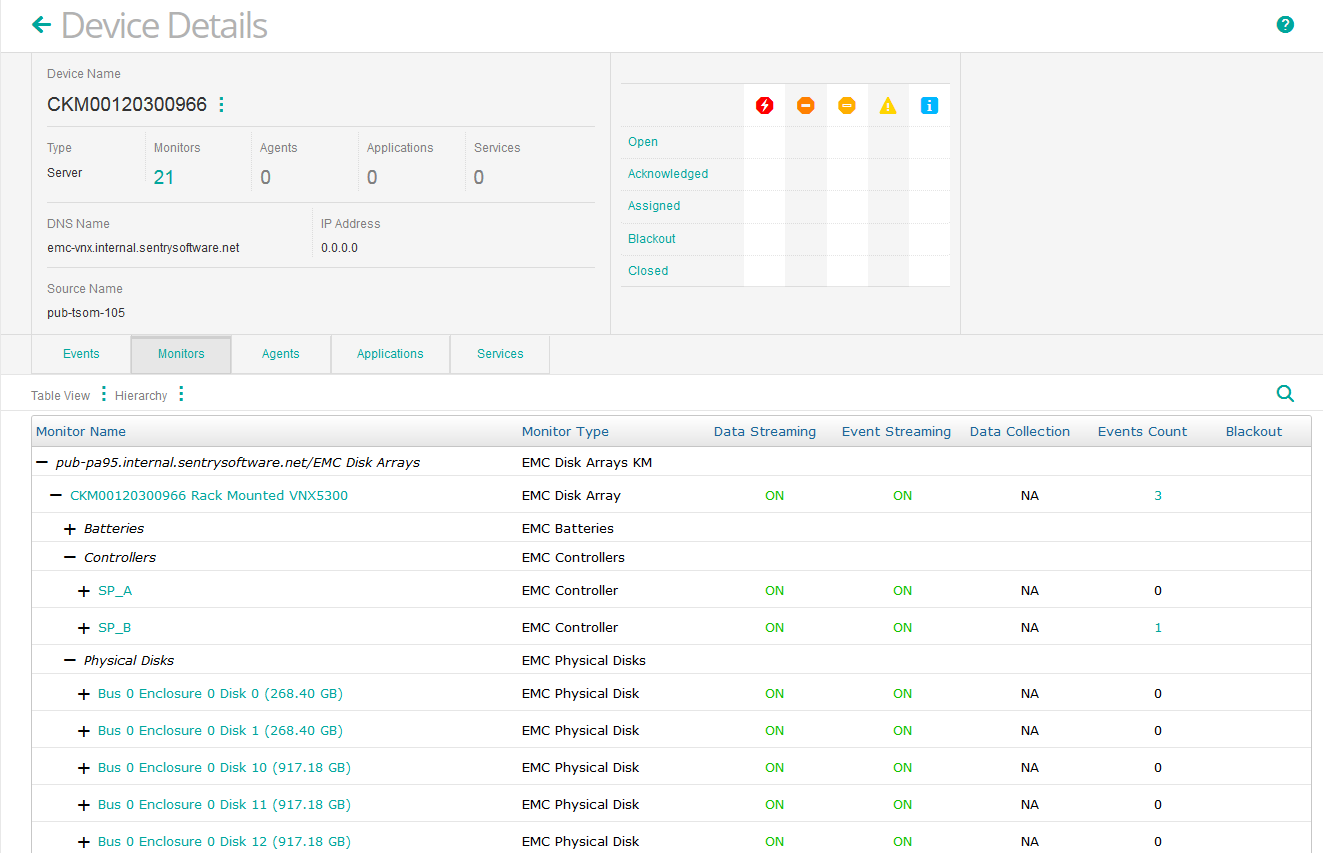The width and height of the screenshot is (1323, 853).
Task: Click the yellow warning triangle severity icon
Action: point(887,105)
